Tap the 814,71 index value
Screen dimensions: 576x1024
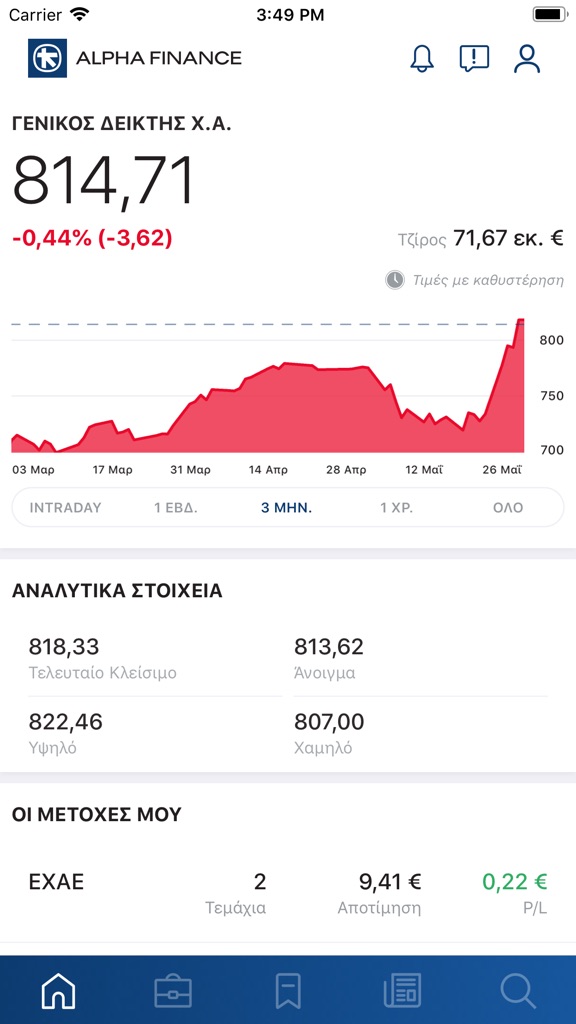[x=100, y=178]
